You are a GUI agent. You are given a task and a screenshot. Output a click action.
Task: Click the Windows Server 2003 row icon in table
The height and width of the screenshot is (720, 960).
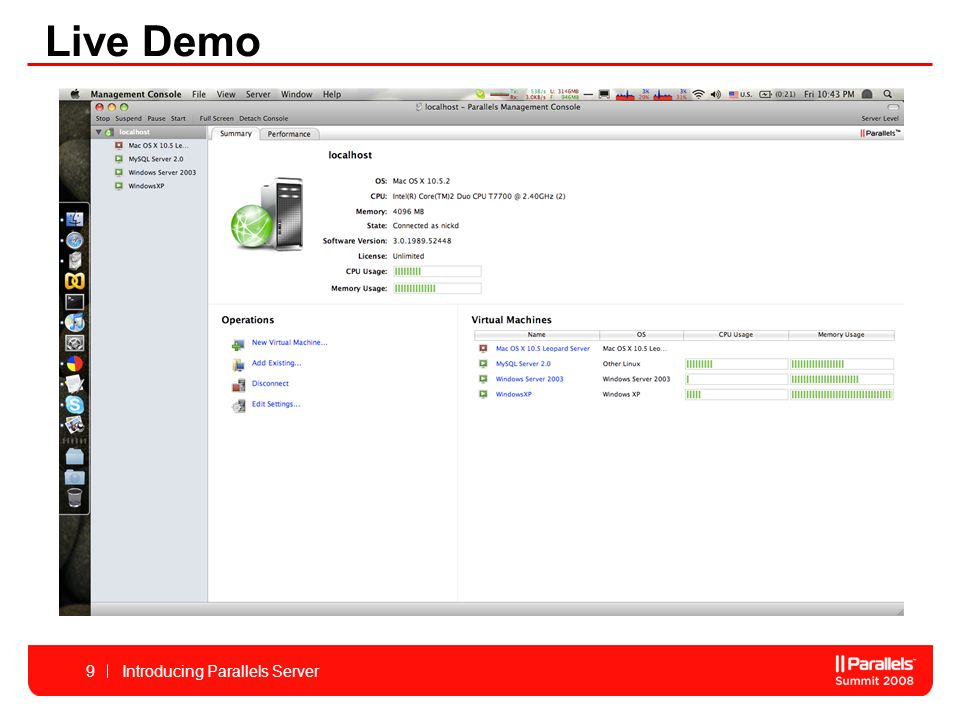point(483,379)
